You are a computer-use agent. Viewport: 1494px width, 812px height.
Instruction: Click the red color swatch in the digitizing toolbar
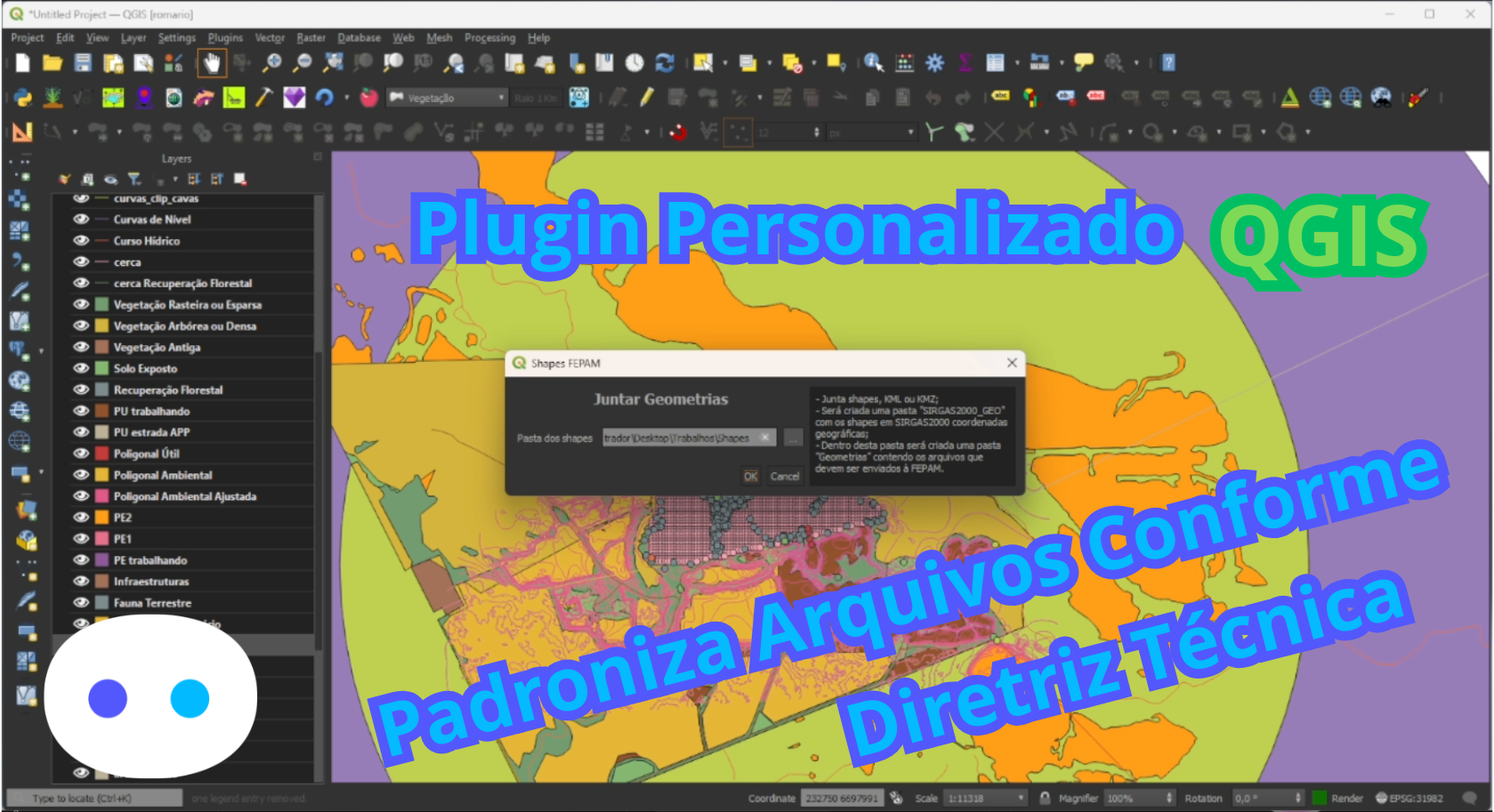tap(678, 131)
